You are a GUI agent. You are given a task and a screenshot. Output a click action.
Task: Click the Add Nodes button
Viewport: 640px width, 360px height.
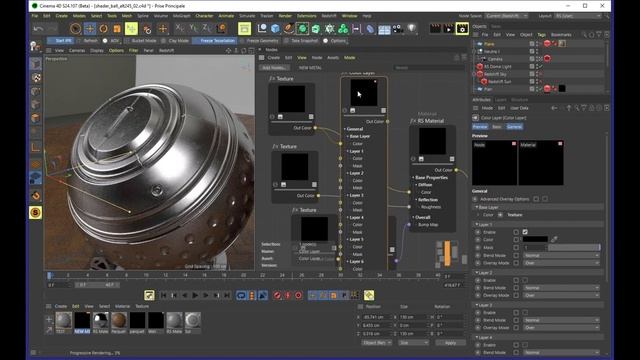274,68
